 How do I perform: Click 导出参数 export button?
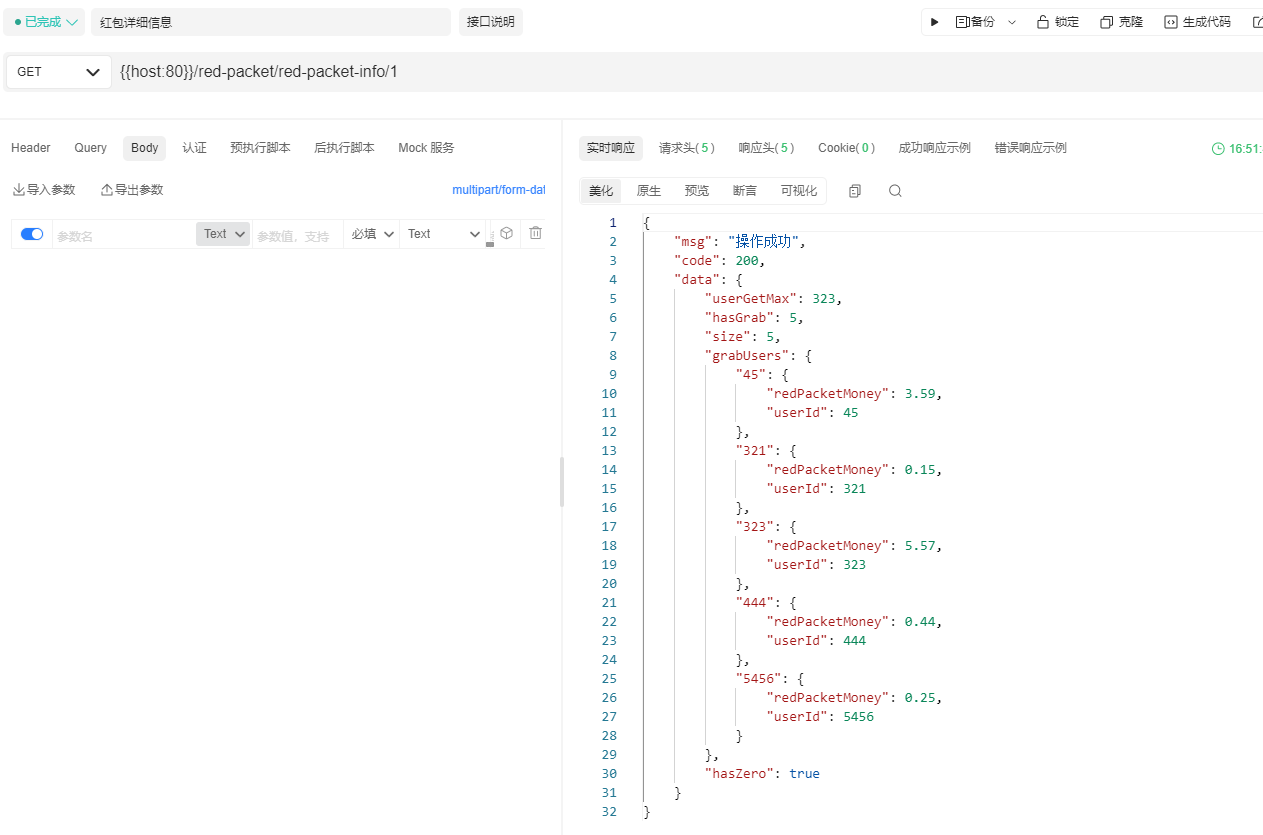tap(132, 190)
